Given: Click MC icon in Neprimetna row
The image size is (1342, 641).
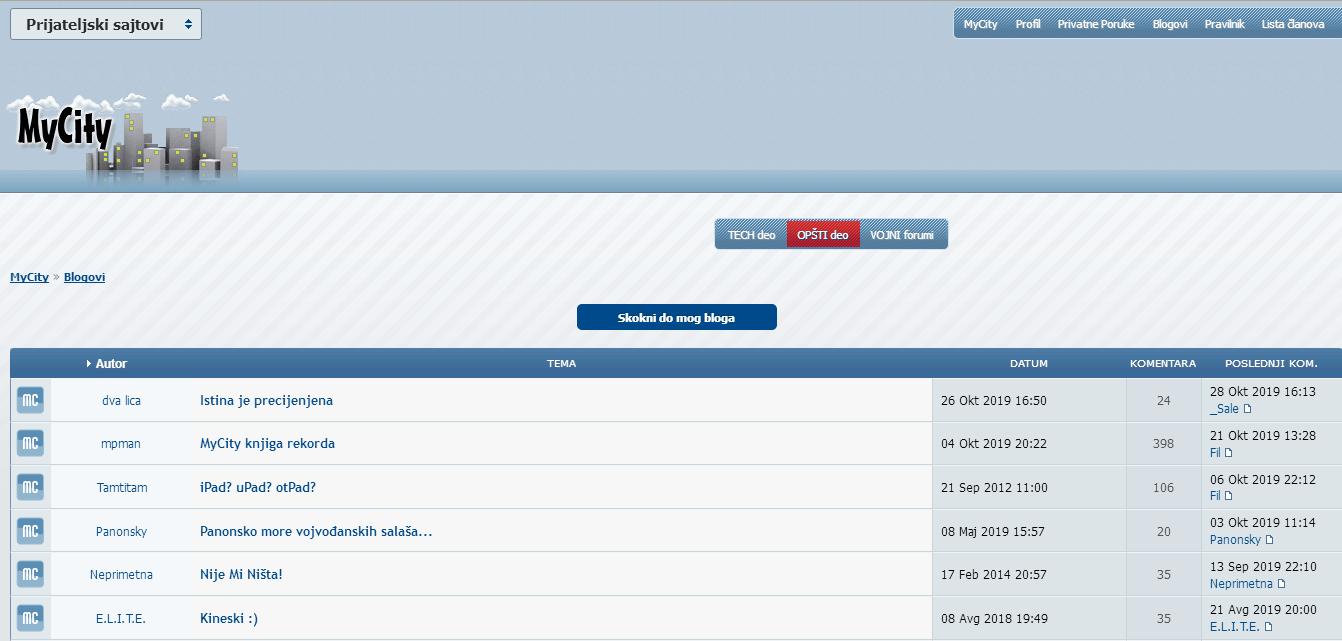Looking at the screenshot, I should coord(30,574).
